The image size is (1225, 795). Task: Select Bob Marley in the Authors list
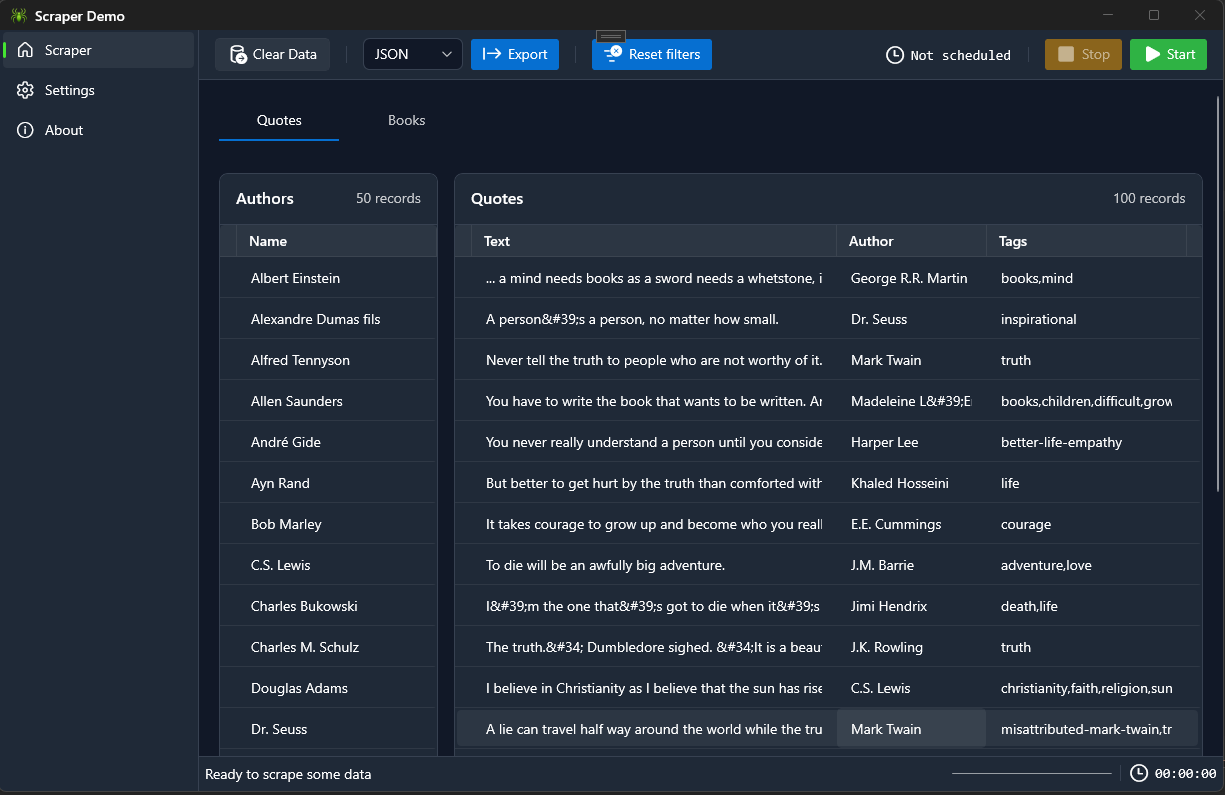coord(328,524)
